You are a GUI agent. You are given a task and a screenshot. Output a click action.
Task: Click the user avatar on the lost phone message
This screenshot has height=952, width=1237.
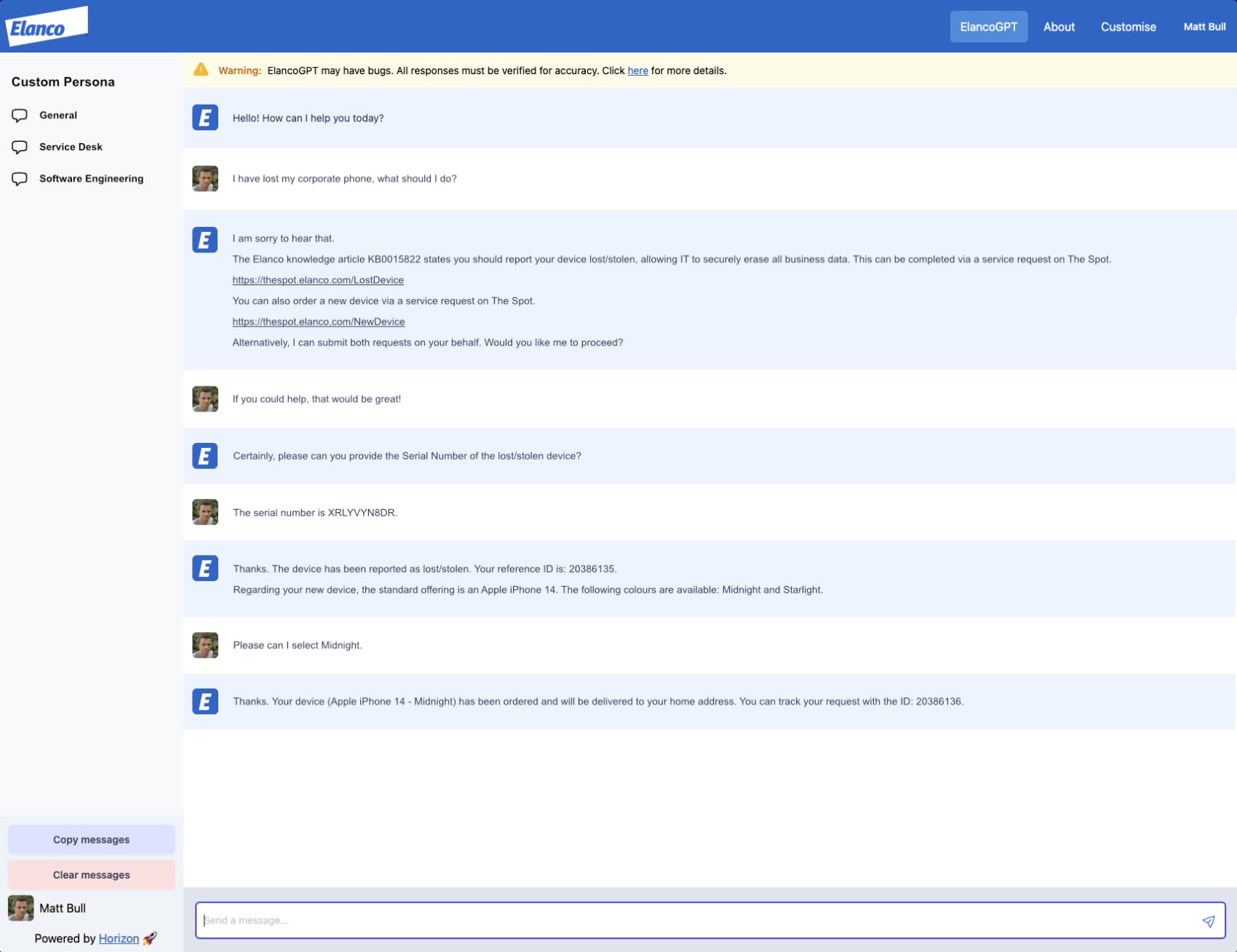pyautogui.click(x=205, y=178)
